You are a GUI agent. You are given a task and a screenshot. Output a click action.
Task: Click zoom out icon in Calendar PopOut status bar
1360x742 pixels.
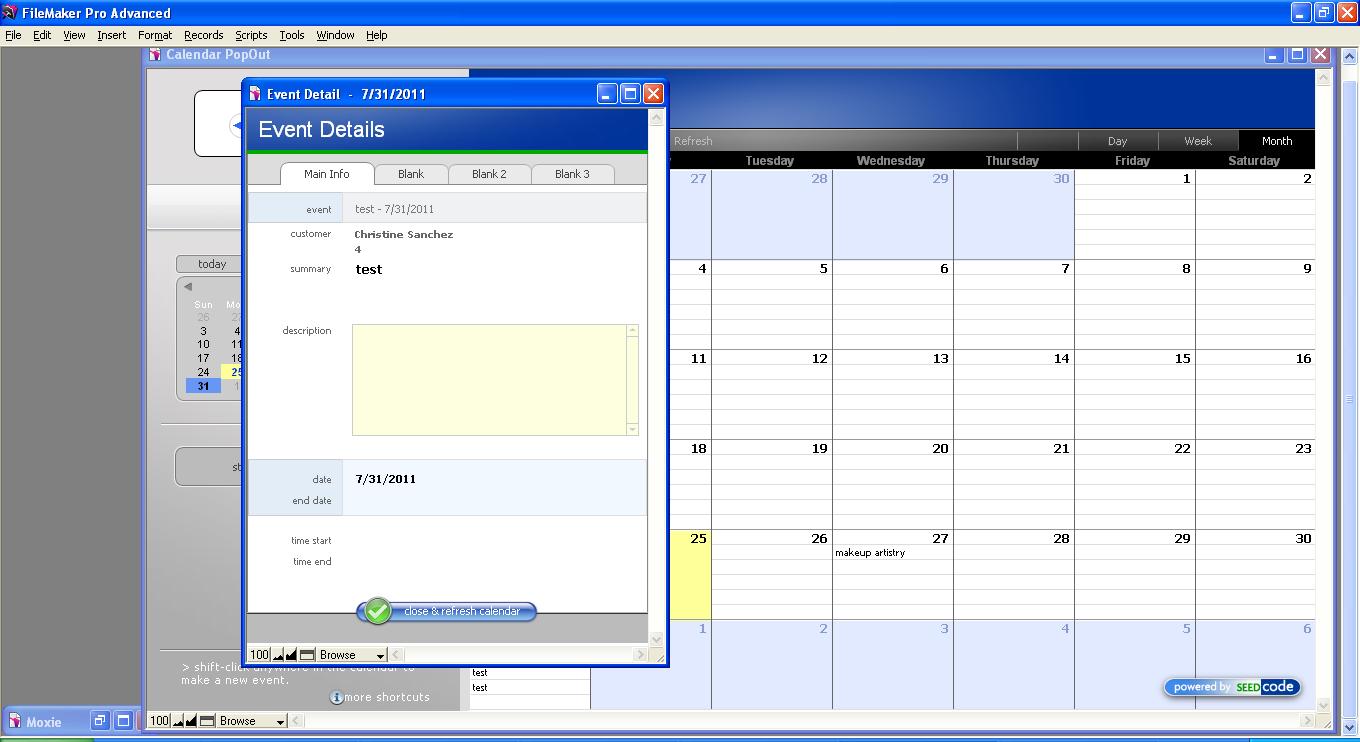click(x=179, y=721)
